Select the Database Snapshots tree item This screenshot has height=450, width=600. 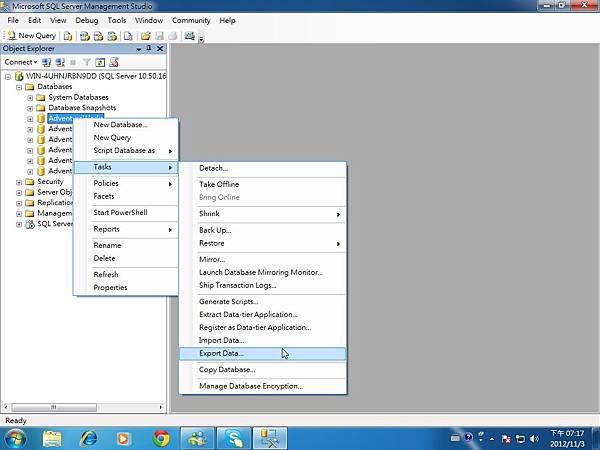[x=82, y=108]
